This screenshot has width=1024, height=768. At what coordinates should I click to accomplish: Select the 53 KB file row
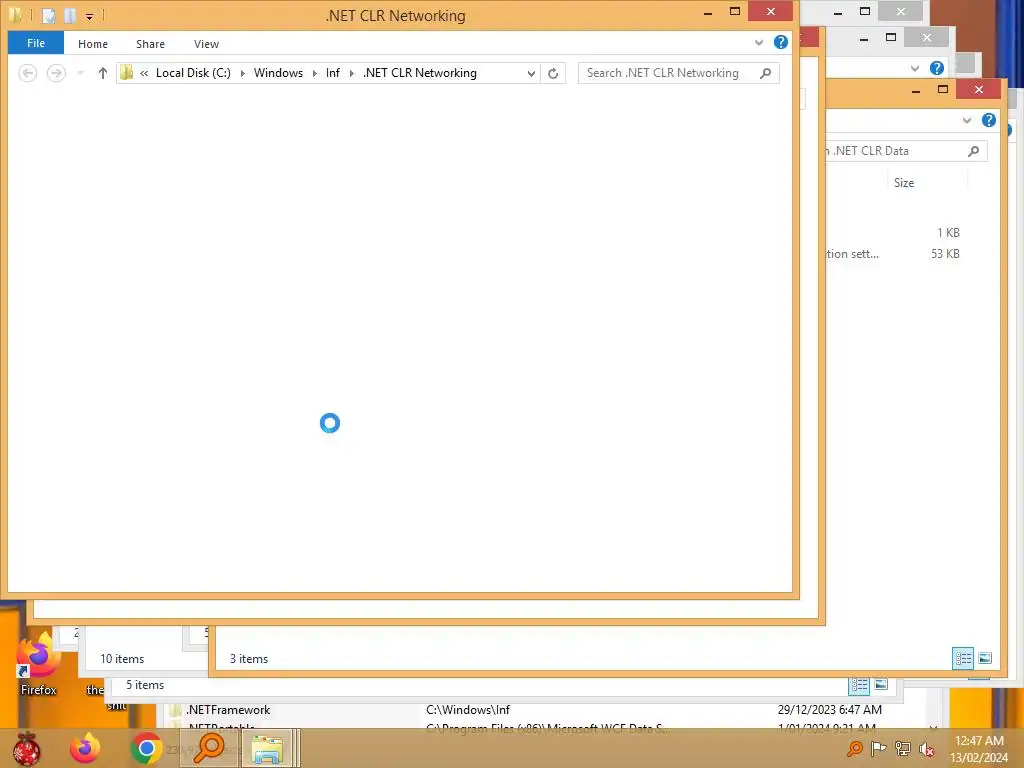[893, 254]
